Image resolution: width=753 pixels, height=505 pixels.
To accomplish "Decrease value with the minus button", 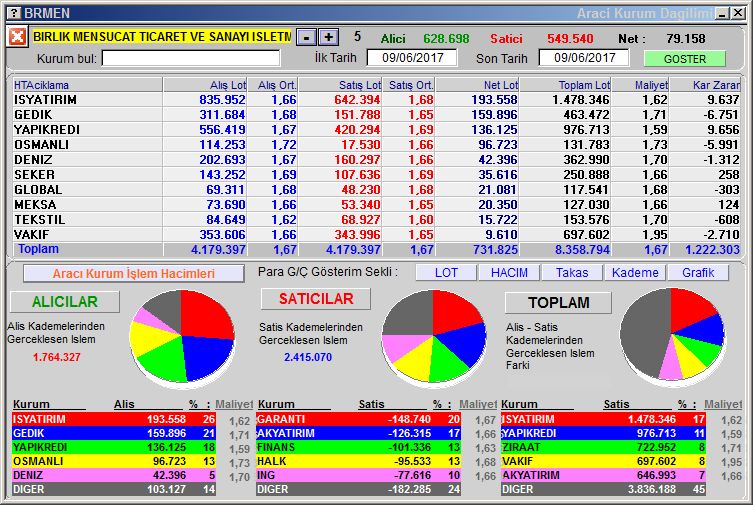I will (x=306, y=37).
